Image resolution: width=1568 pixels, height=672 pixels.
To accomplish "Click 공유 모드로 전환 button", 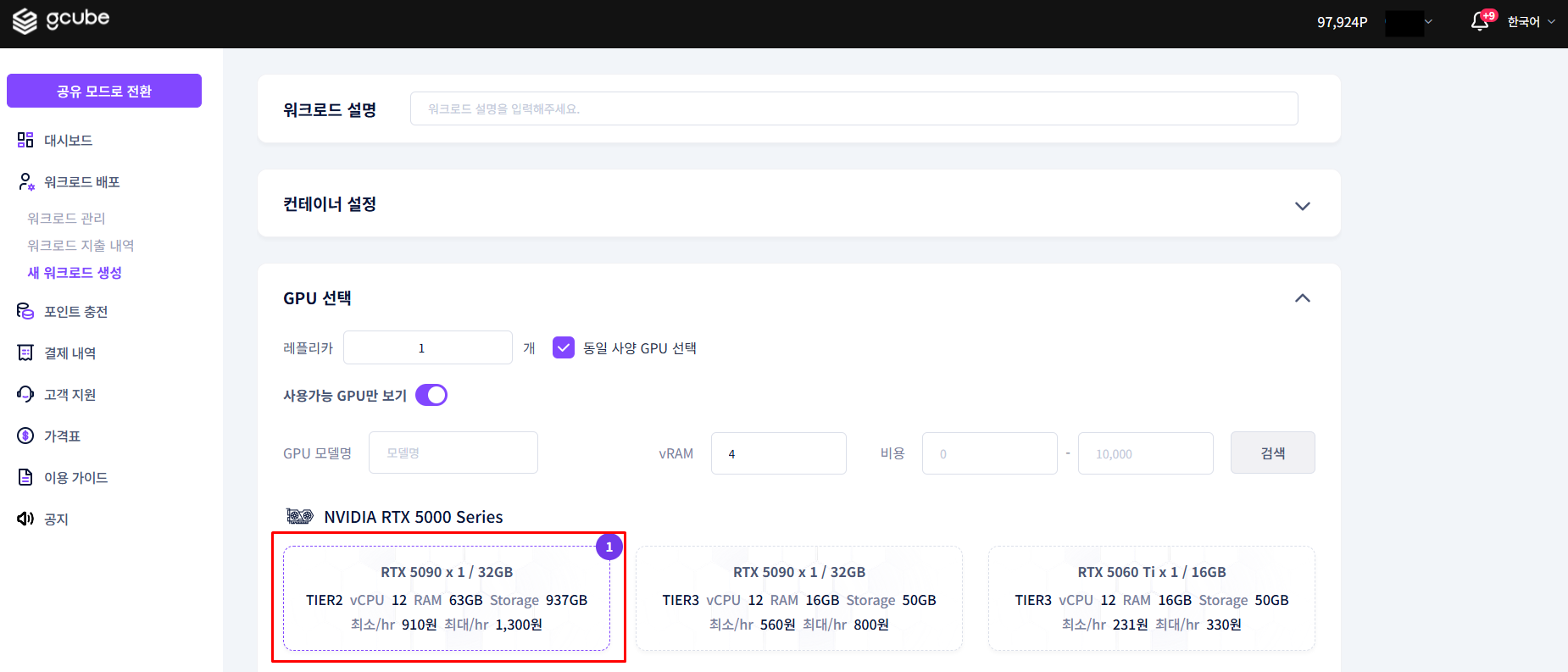I will (104, 91).
